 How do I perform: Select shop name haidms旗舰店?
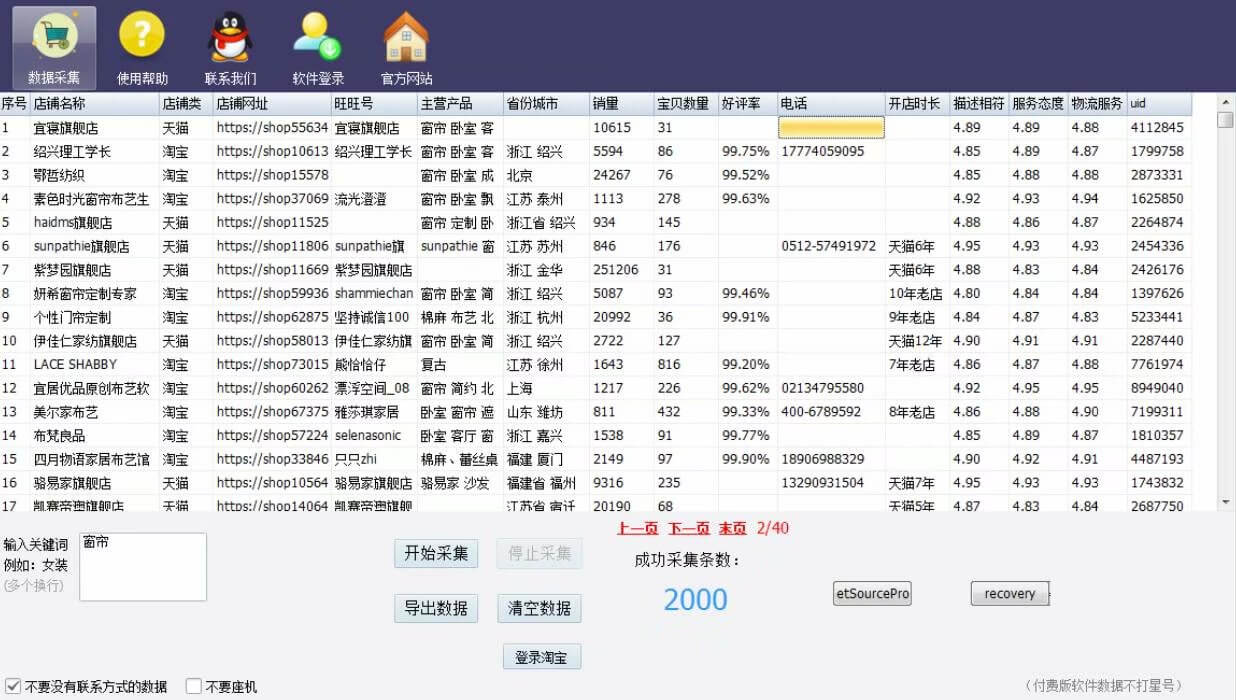[73, 223]
